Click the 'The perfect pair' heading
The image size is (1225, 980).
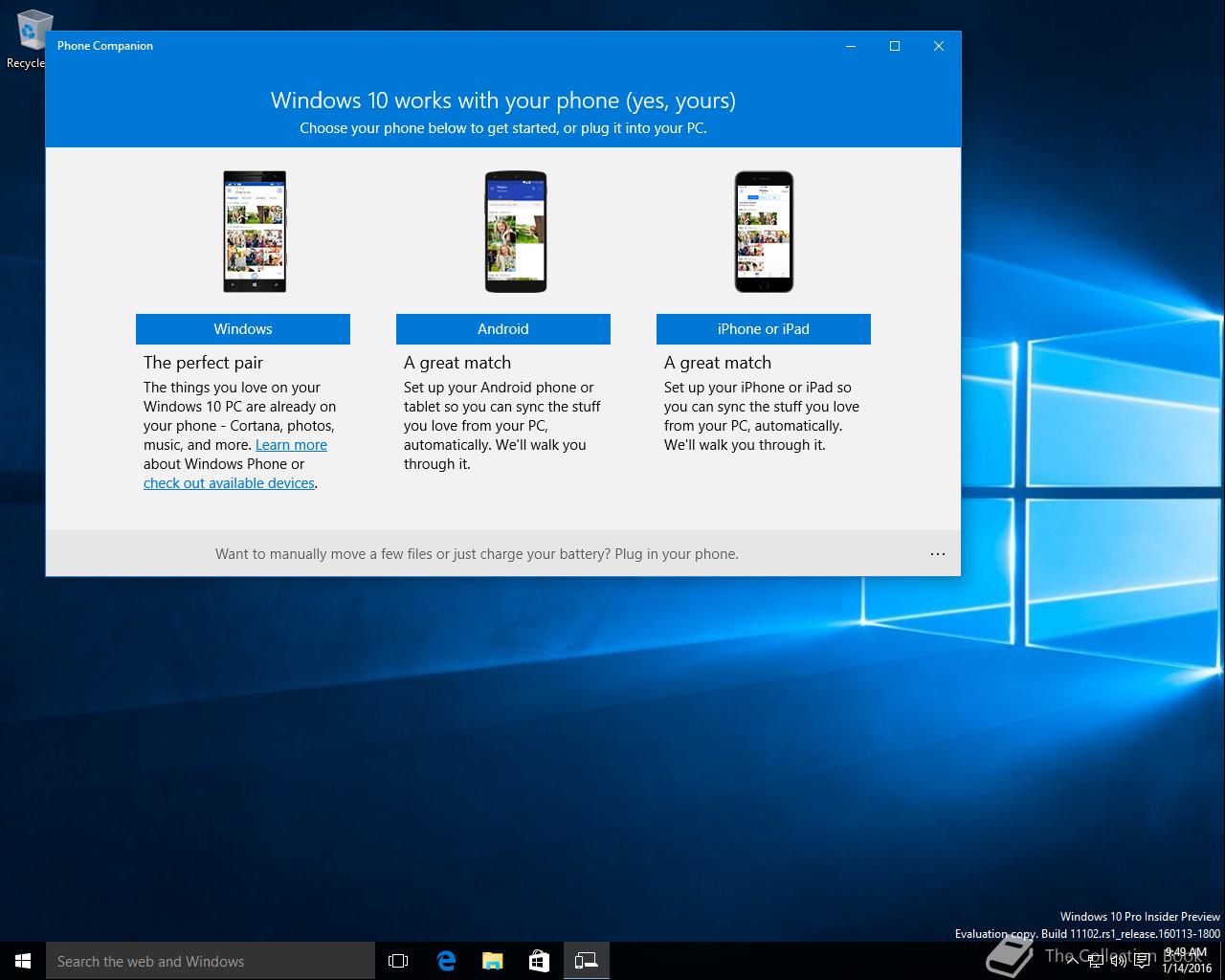[x=203, y=363]
